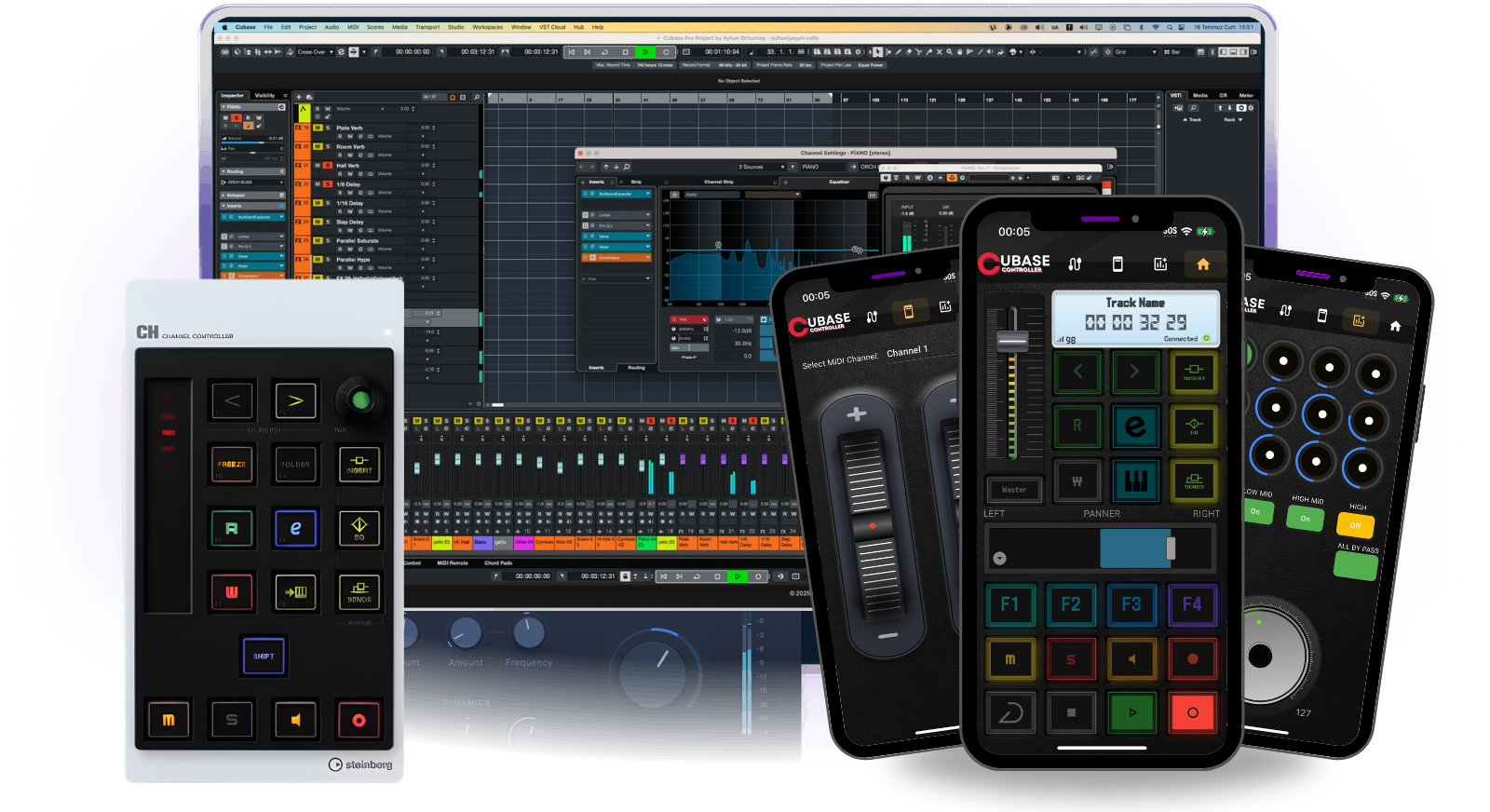This screenshot has height=812, width=1490.
Task: Toggle mute 'm' pad on center phone
Action: tap(1010, 658)
